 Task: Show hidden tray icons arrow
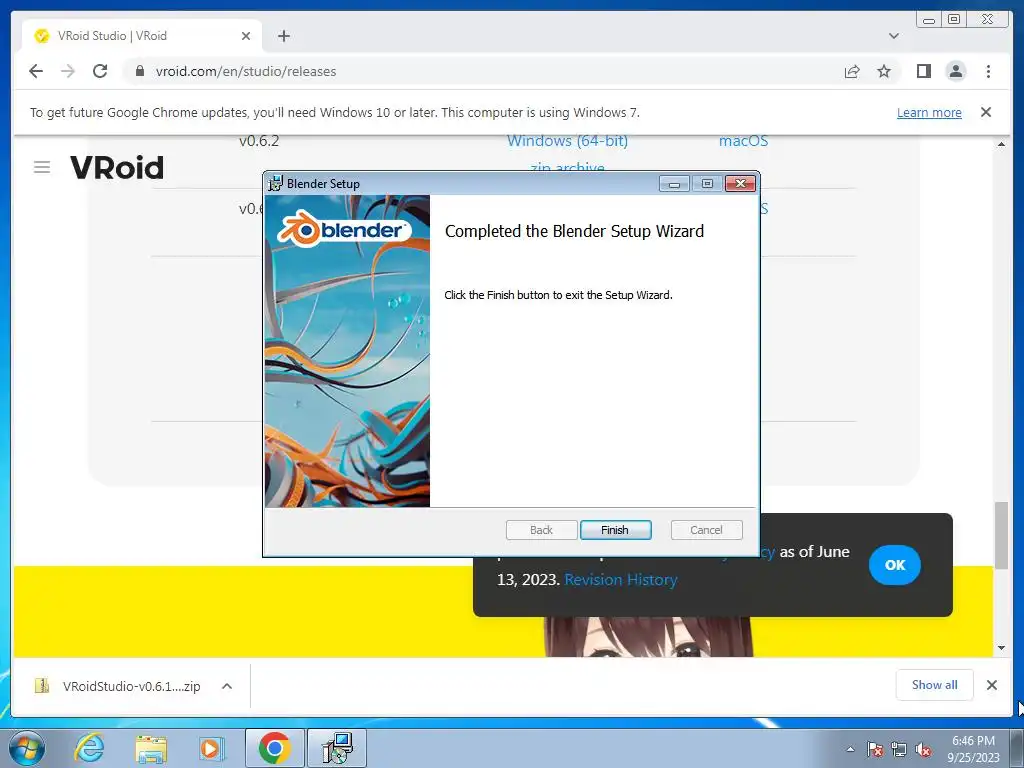[850, 749]
